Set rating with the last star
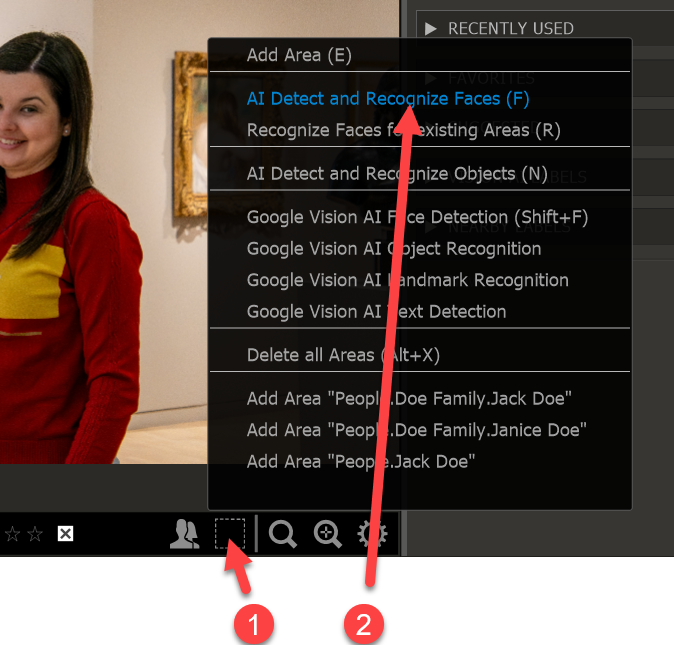The image size is (674, 645). pos(35,534)
